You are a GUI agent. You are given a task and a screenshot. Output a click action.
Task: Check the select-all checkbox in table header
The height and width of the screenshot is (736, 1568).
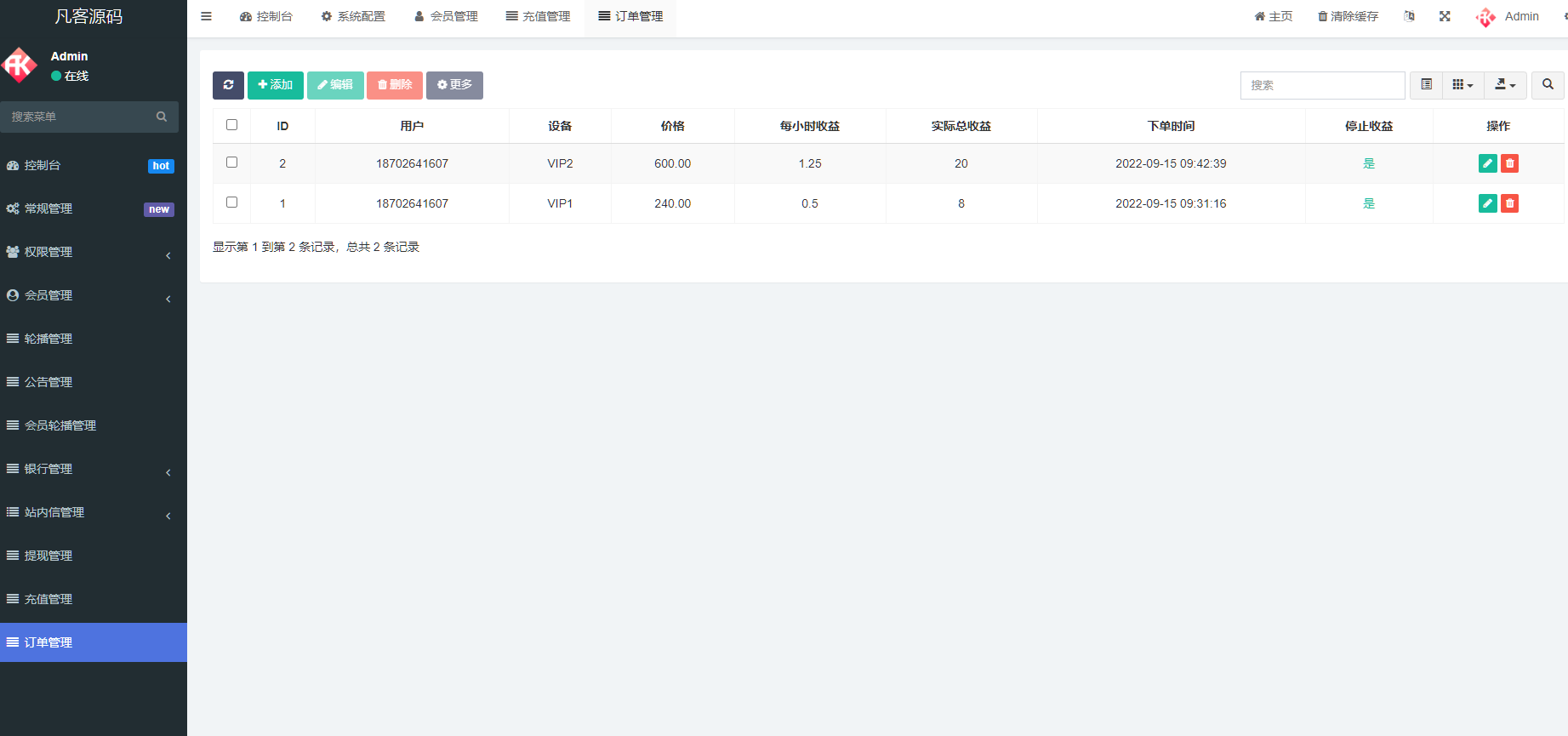tap(231, 125)
